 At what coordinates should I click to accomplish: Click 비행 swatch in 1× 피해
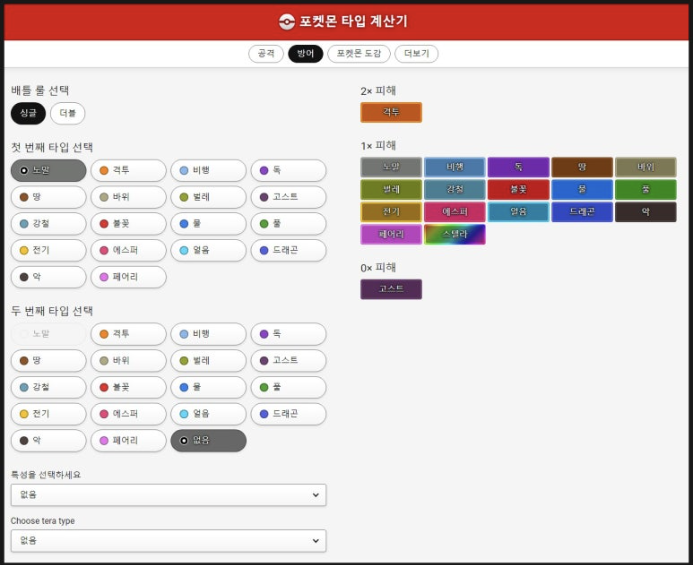coord(455,167)
